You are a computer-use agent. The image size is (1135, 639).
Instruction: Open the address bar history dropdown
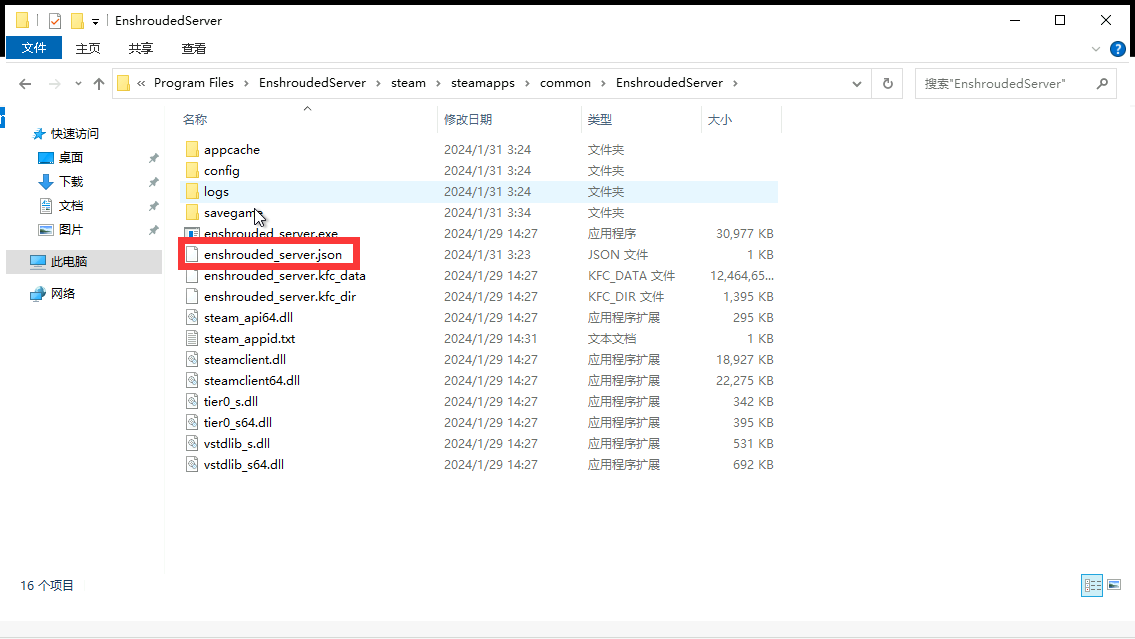click(857, 84)
